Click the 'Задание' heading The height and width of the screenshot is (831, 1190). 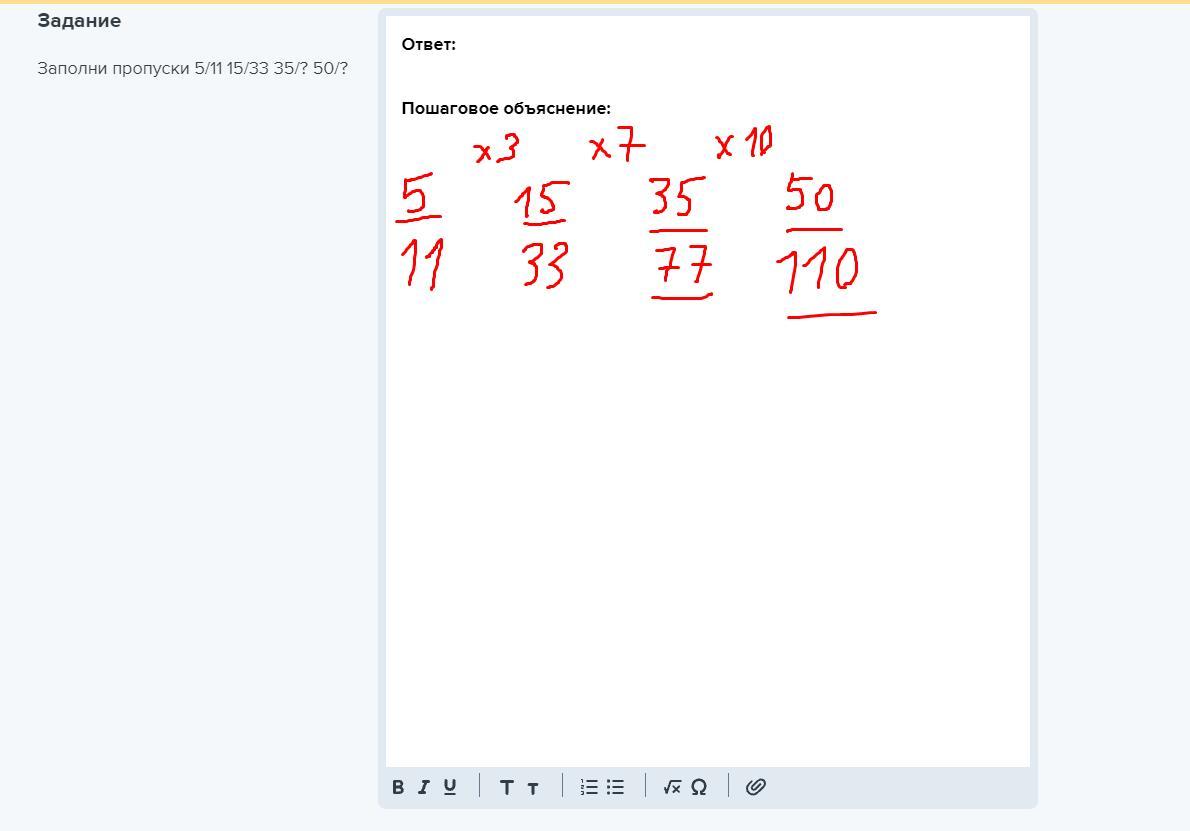[79, 20]
